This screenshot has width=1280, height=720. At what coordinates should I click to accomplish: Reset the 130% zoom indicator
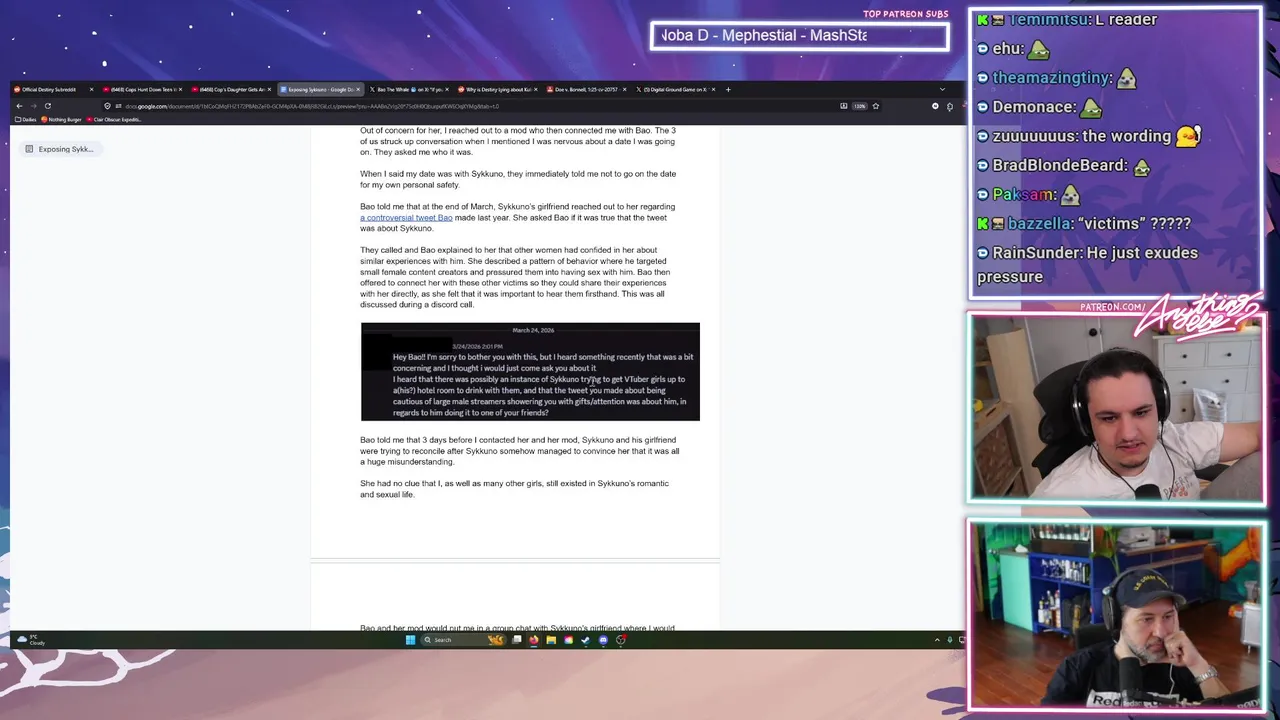[x=859, y=106]
